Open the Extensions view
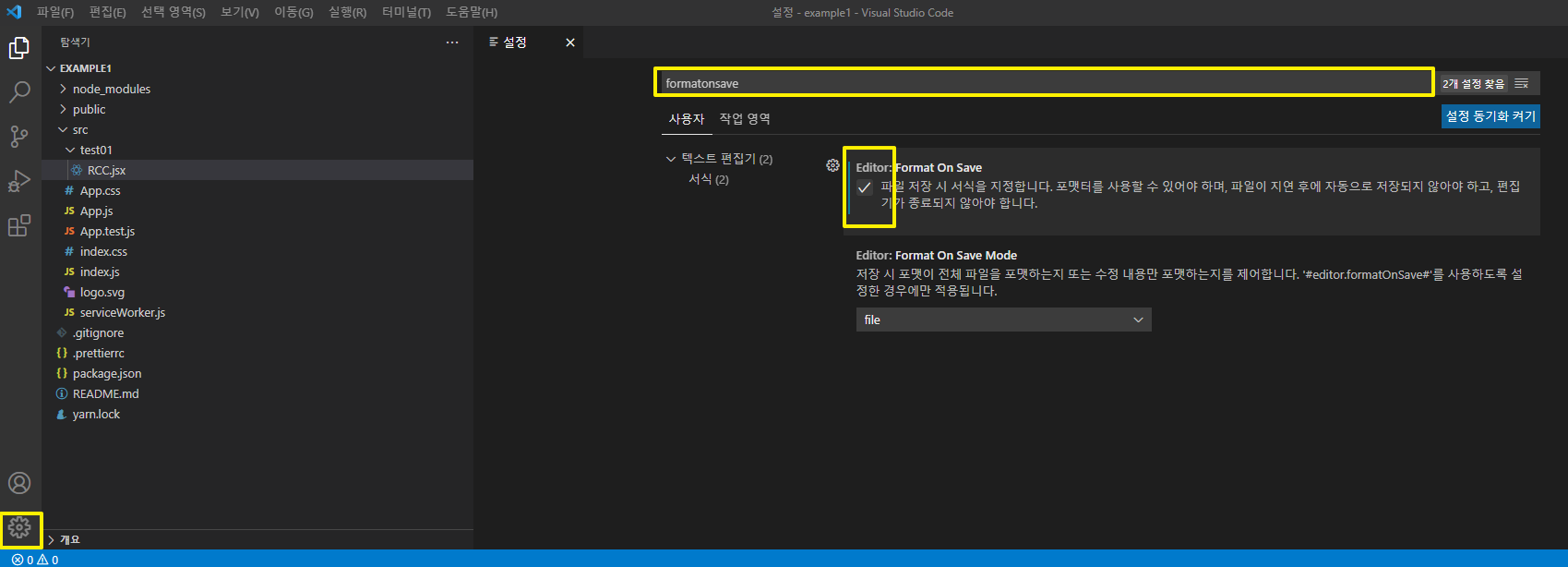 (19, 225)
